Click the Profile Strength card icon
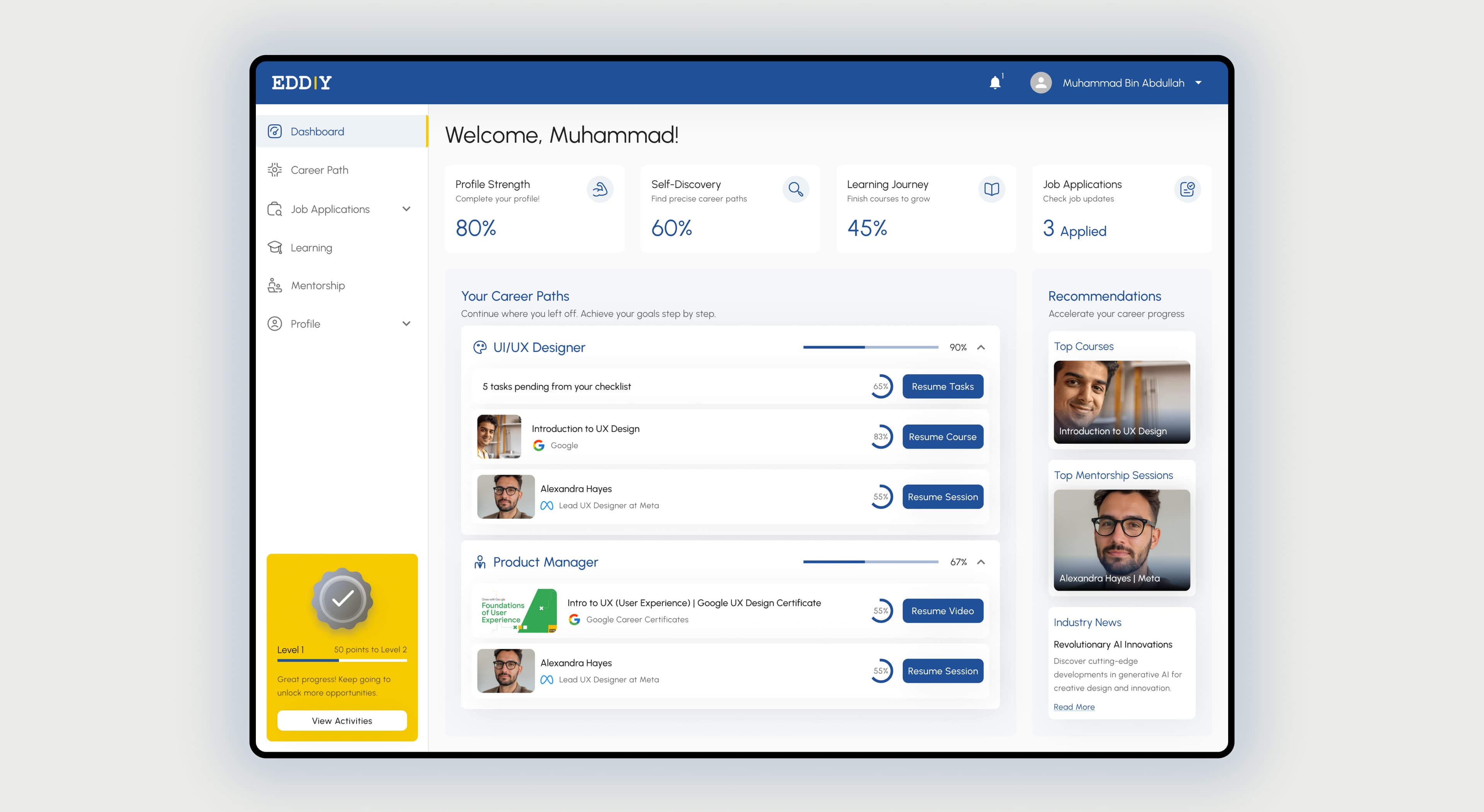 (x=600, y=189)
